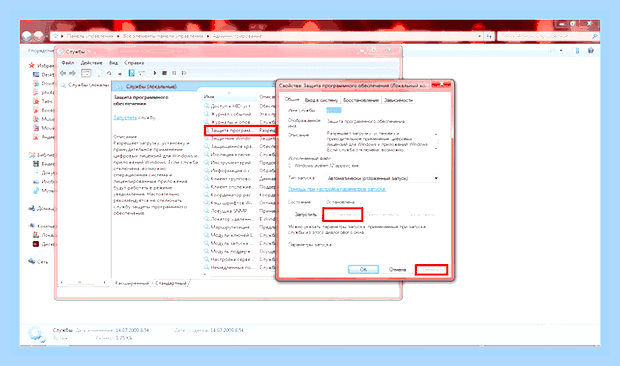Open Компьютер in Explorer sidebar

pyautogui.click(x=42, y=226)
